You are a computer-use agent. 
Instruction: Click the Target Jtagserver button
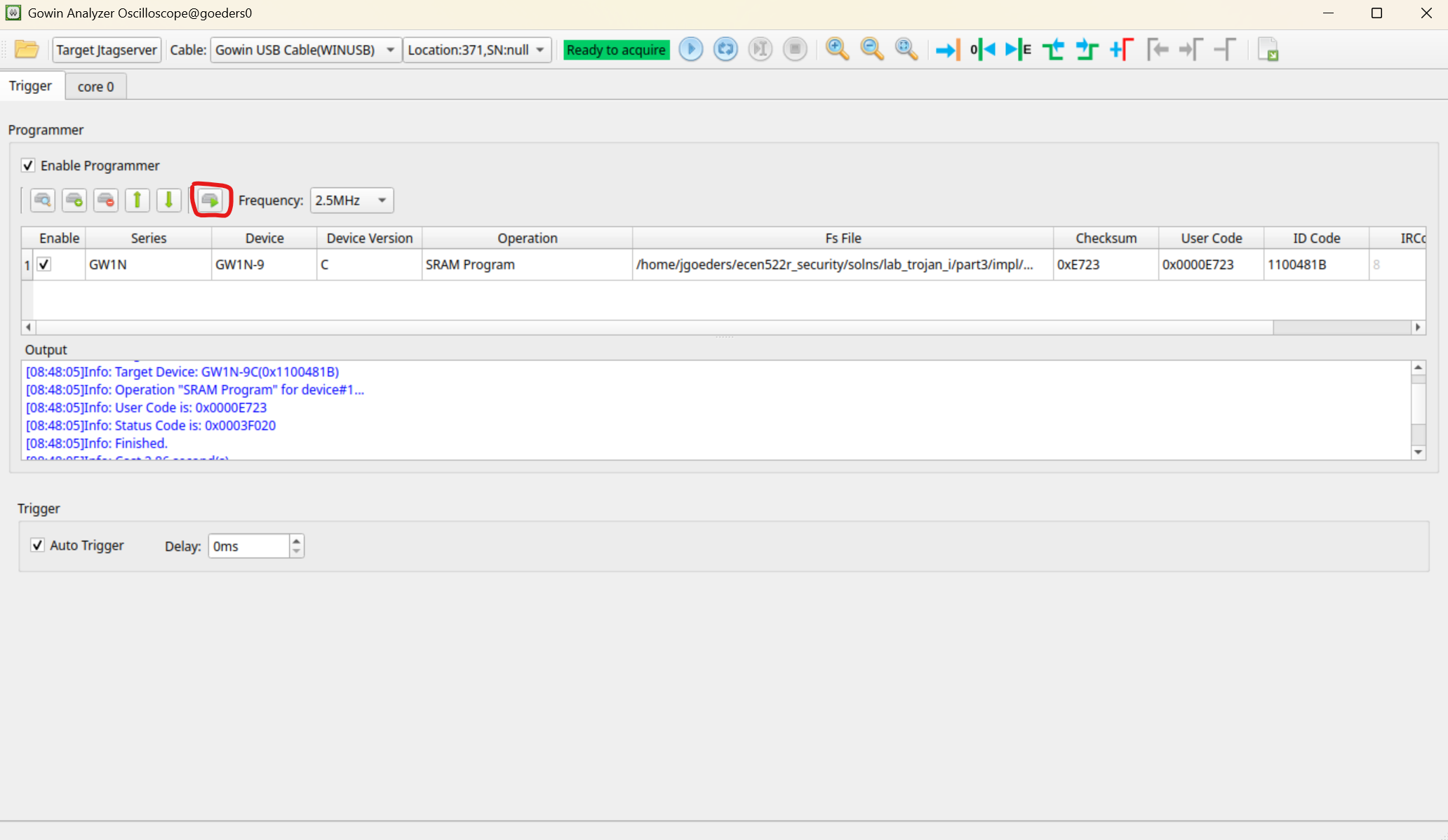pos(107,50)
